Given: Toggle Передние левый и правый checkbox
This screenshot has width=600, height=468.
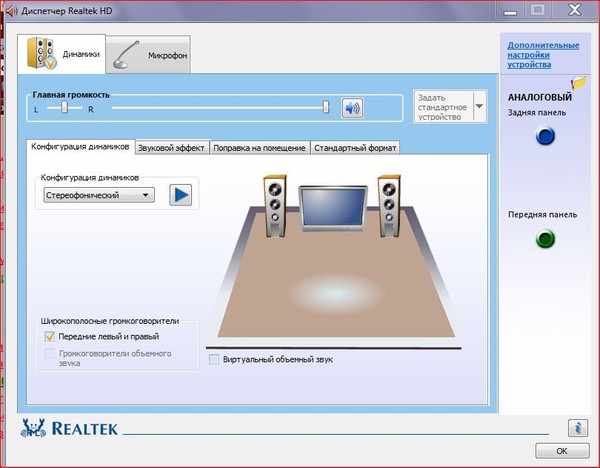Looking at the screenshot, I should [x=50, y=336].
